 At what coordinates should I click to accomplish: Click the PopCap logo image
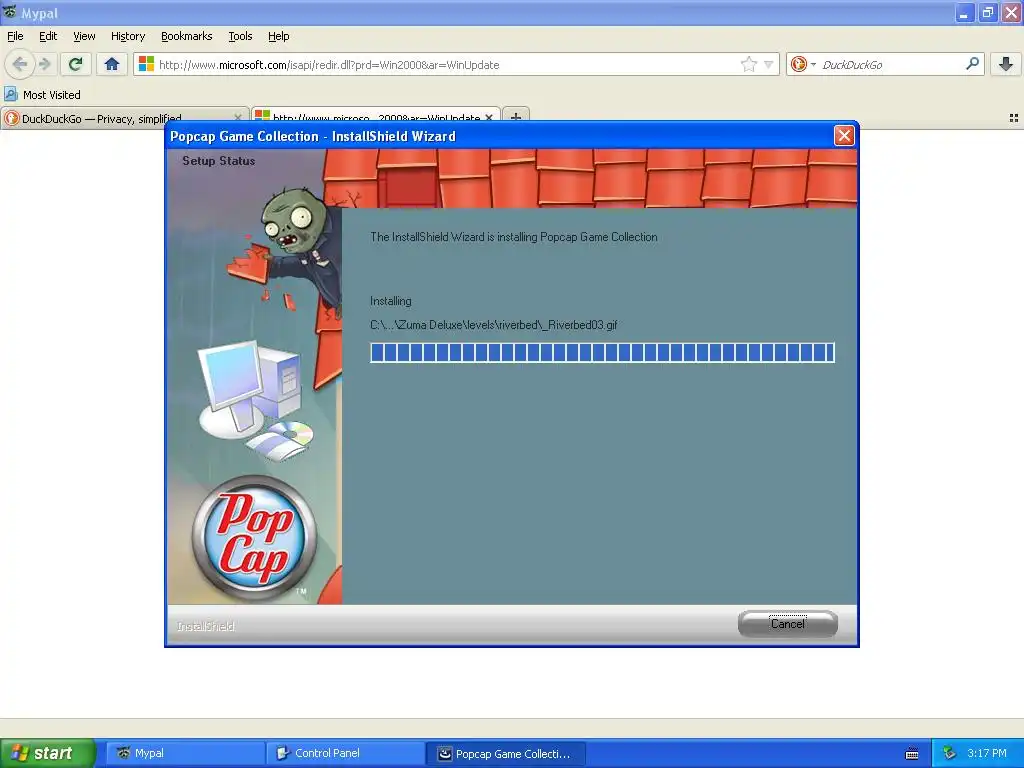click(x=254, y=538)
